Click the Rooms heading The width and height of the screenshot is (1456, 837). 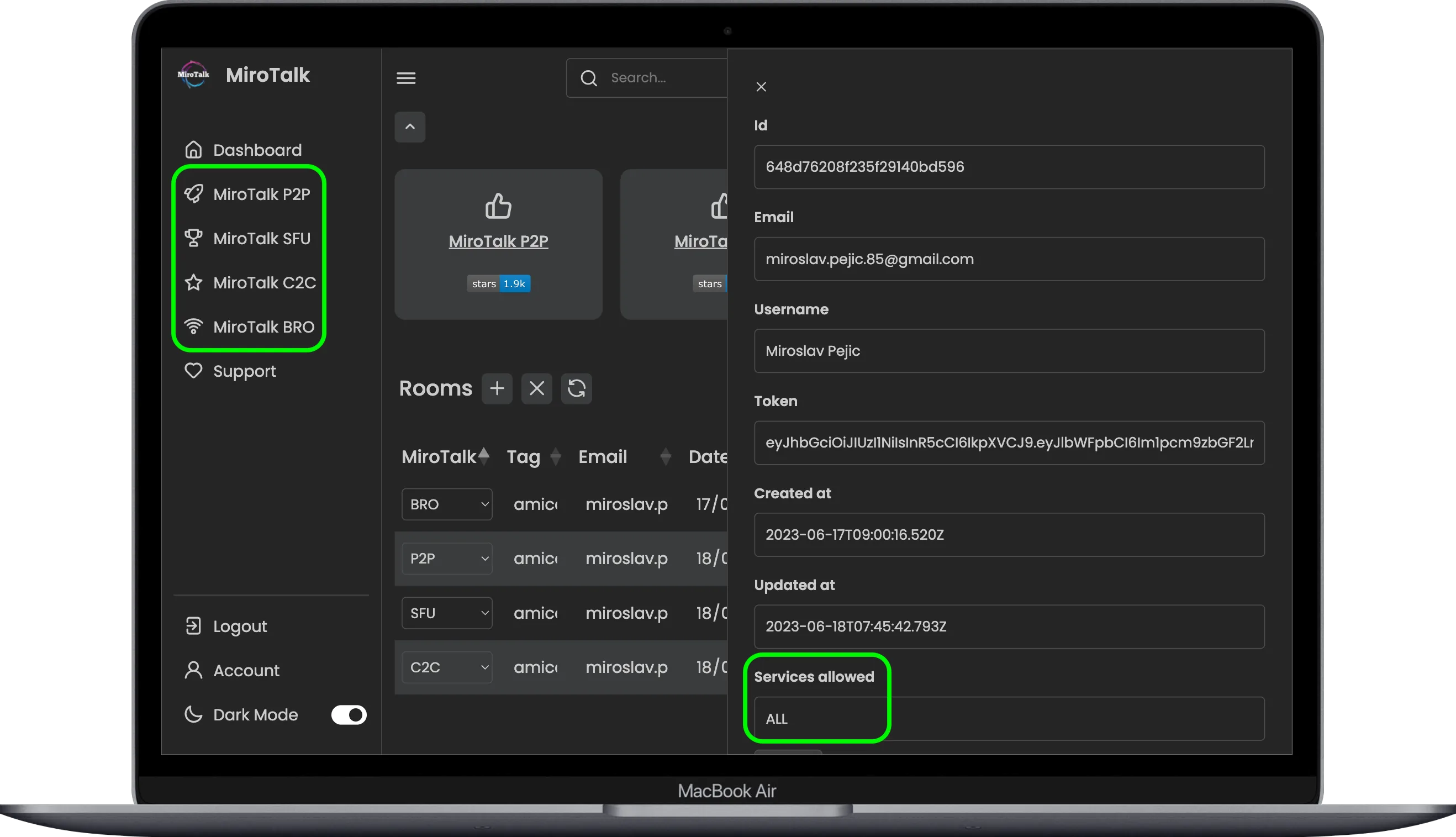[436, 388]
